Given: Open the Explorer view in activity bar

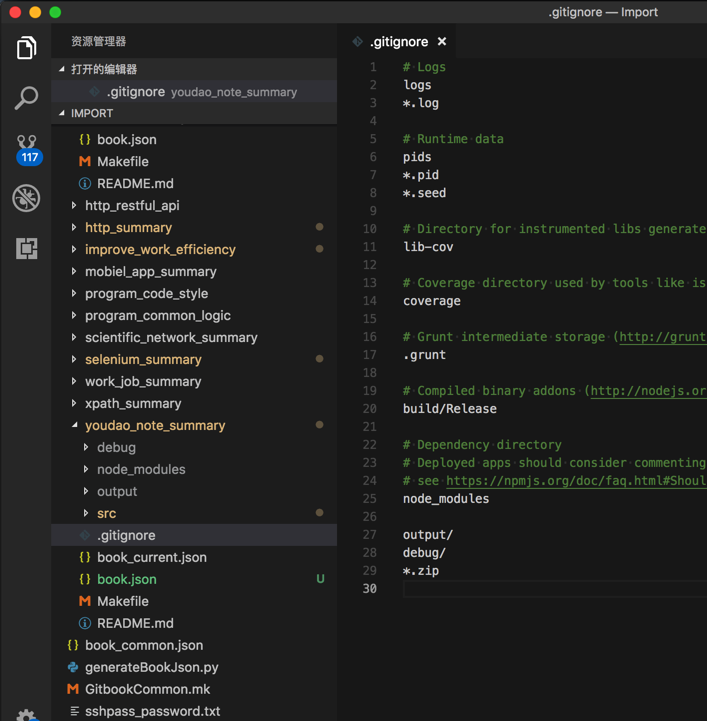Looking at the screenshot, I should tap(26, 48).
